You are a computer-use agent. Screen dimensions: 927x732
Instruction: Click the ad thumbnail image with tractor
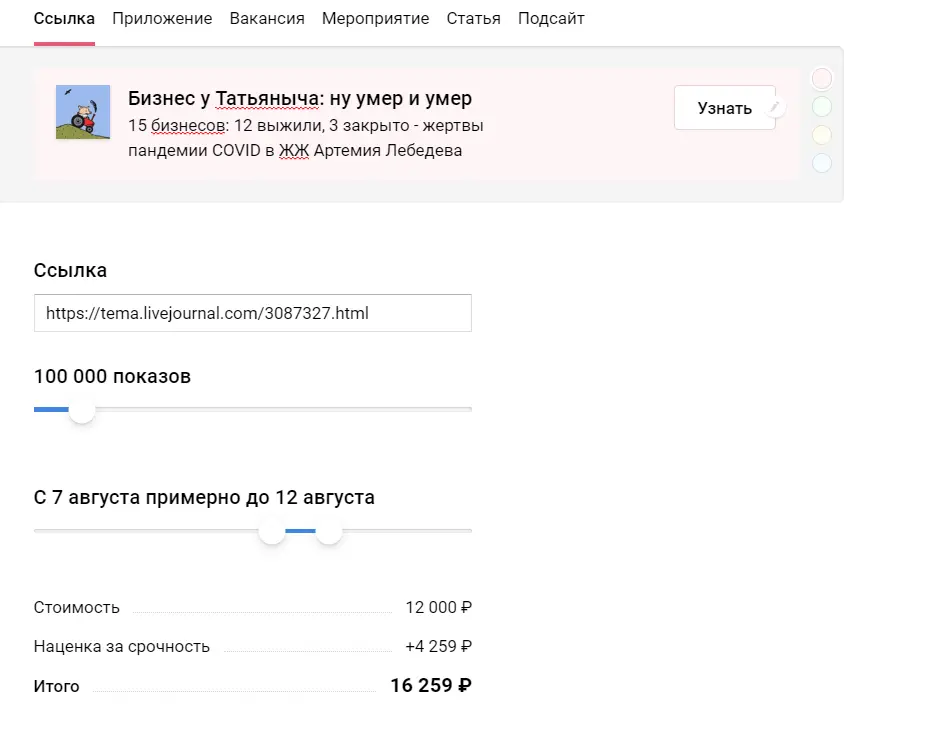click(83, 112)
